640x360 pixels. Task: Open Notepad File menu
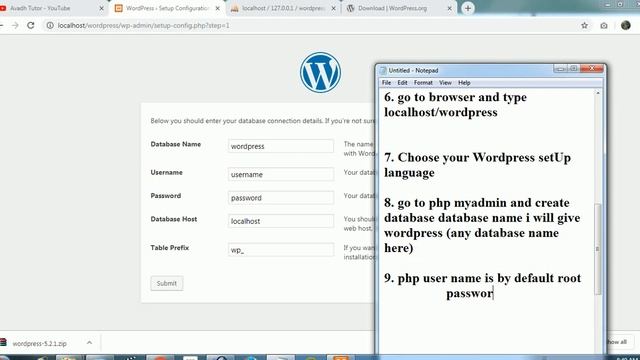[x=386, y=82]
